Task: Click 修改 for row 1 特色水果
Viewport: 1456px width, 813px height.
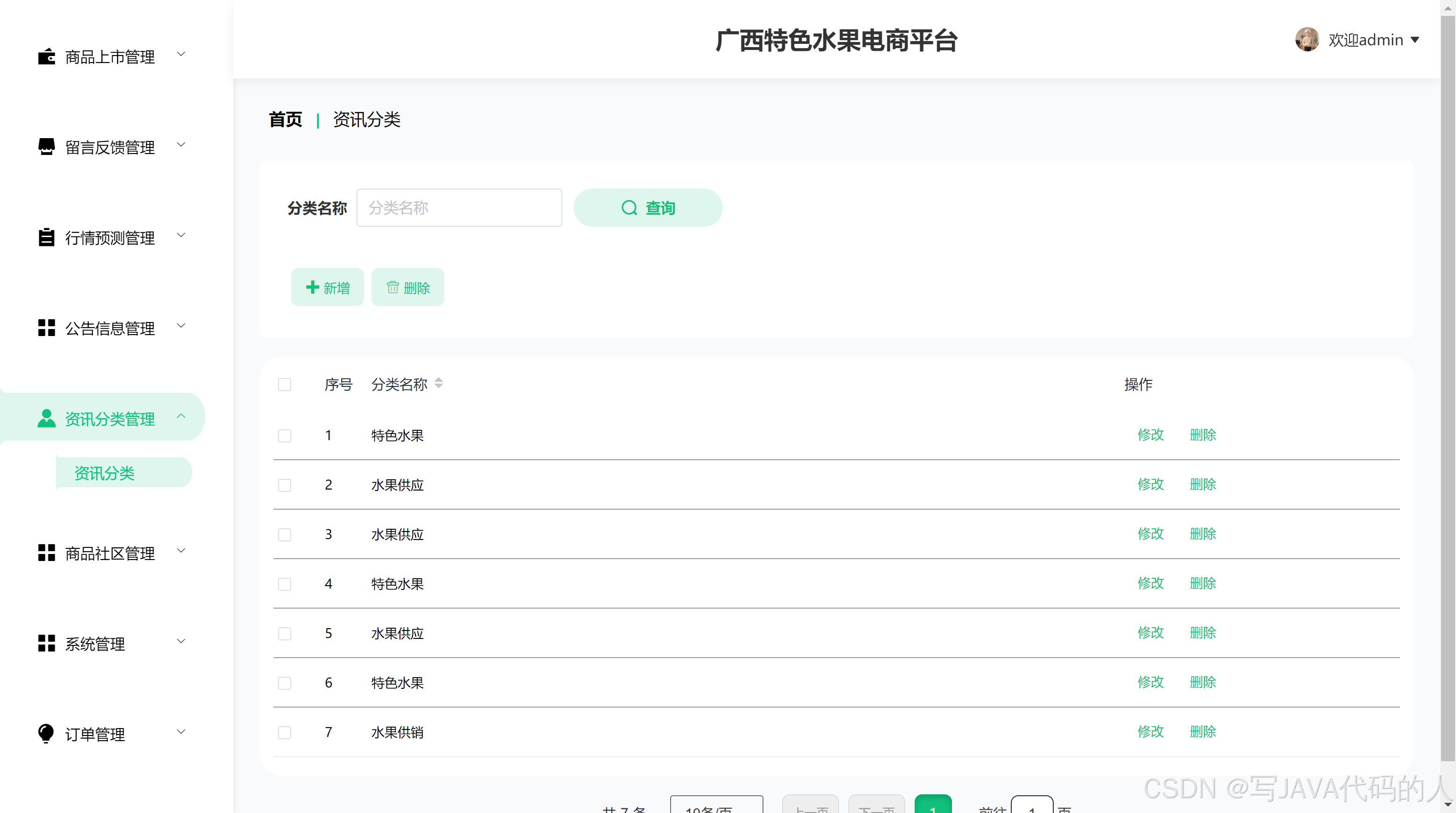Action: (x=1150, y=435)
